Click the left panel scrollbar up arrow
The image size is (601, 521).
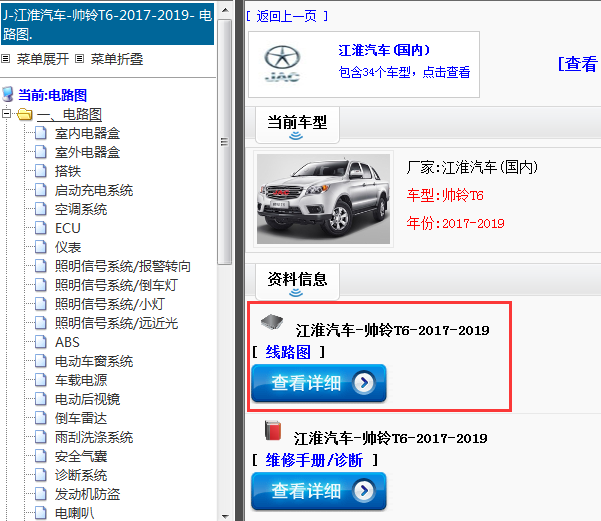(225, 10)
